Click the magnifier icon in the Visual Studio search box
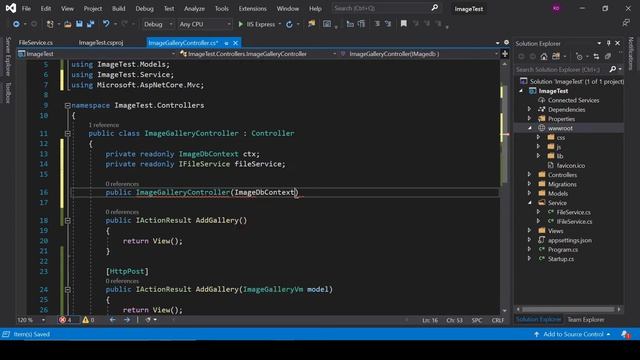 [435, 8]
